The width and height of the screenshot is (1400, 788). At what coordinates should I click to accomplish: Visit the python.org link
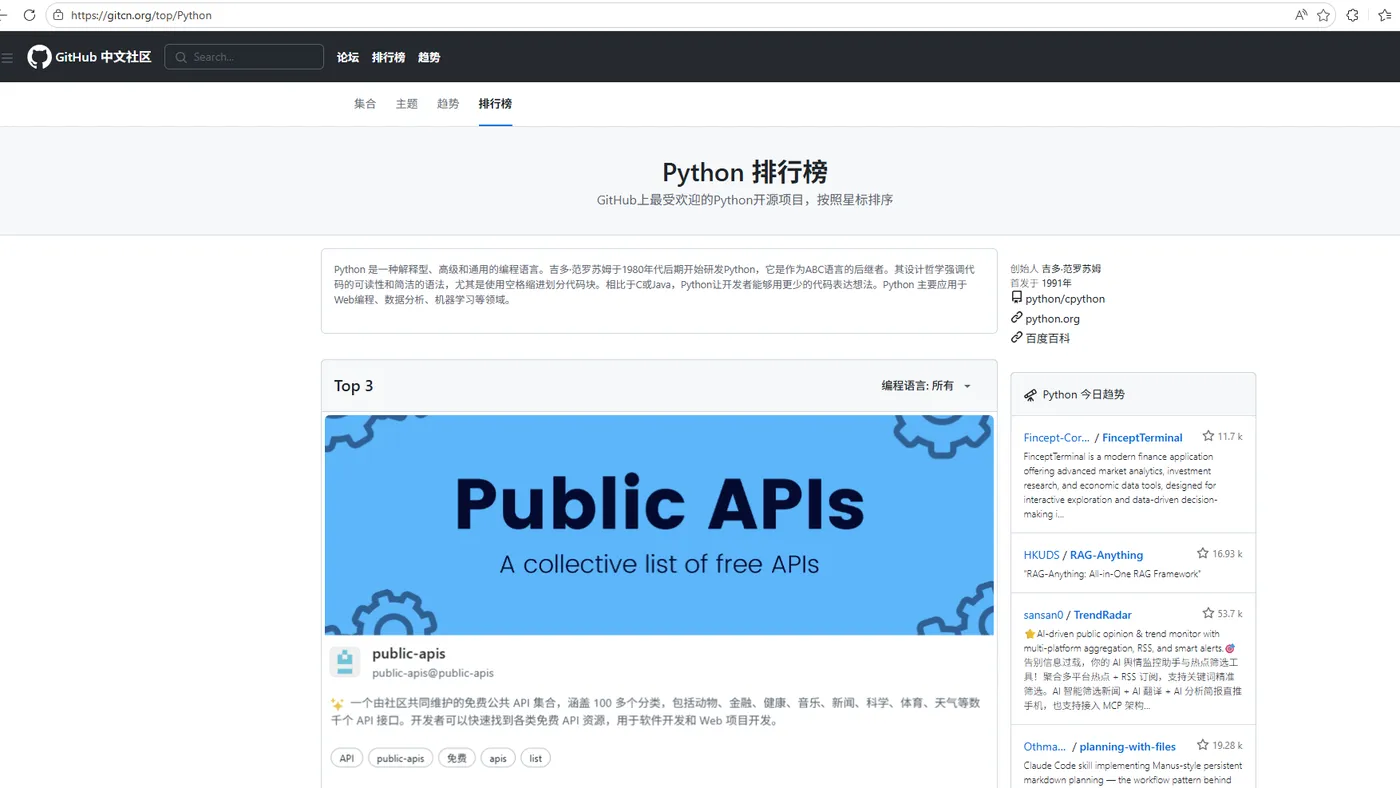1052,319
